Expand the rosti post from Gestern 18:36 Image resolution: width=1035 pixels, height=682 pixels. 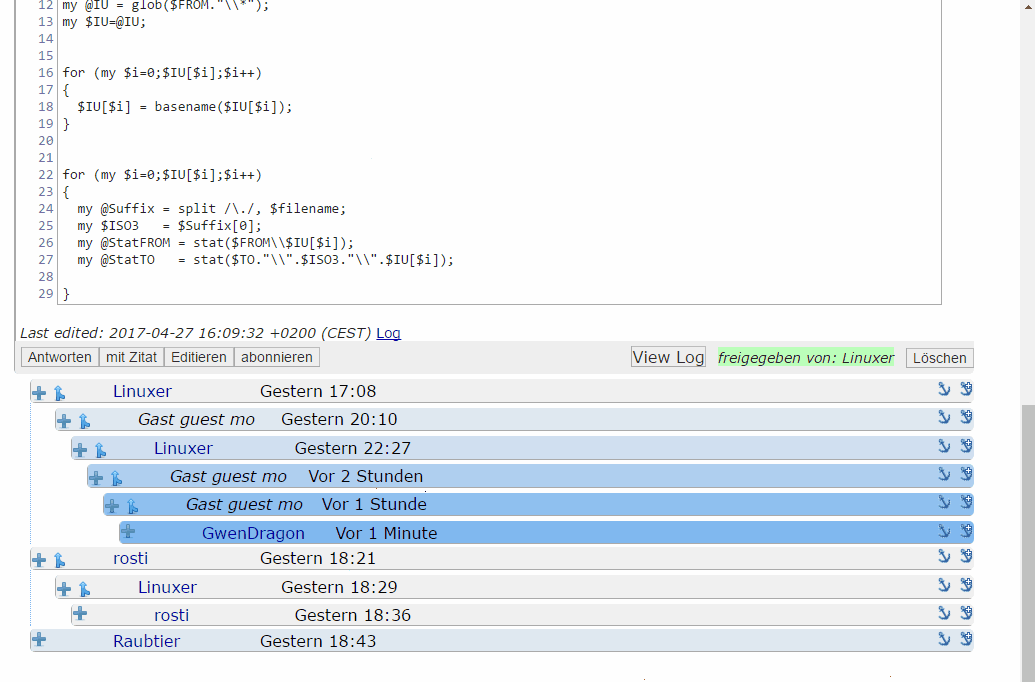(x=80, y=613)
